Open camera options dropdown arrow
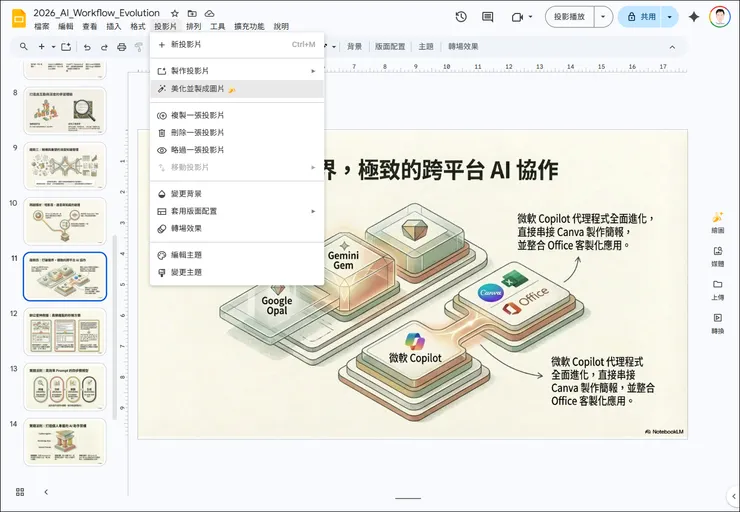 point(530,17)
